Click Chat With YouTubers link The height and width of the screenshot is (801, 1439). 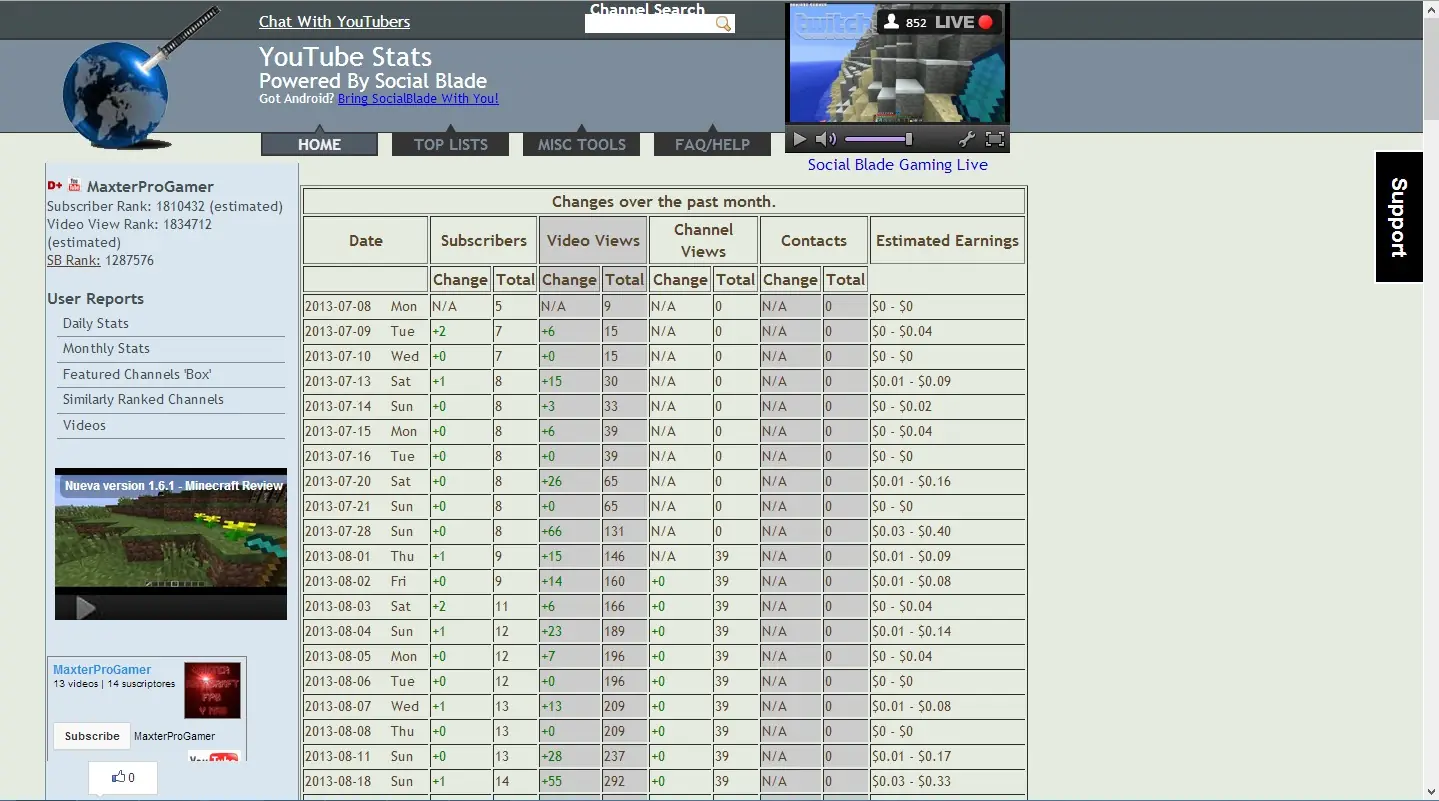(334, 21)
